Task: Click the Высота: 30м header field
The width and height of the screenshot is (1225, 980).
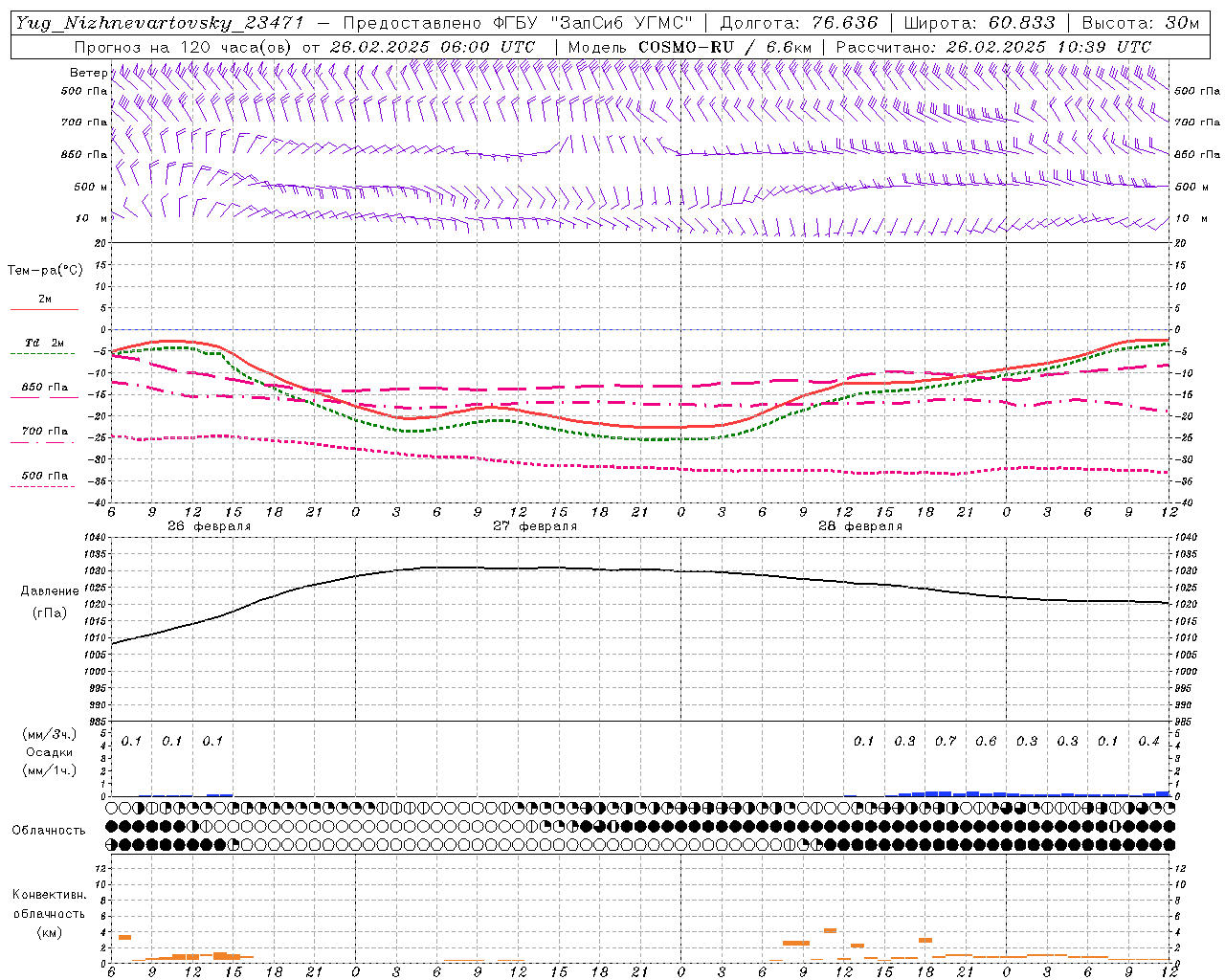Action: (1140, 23)
